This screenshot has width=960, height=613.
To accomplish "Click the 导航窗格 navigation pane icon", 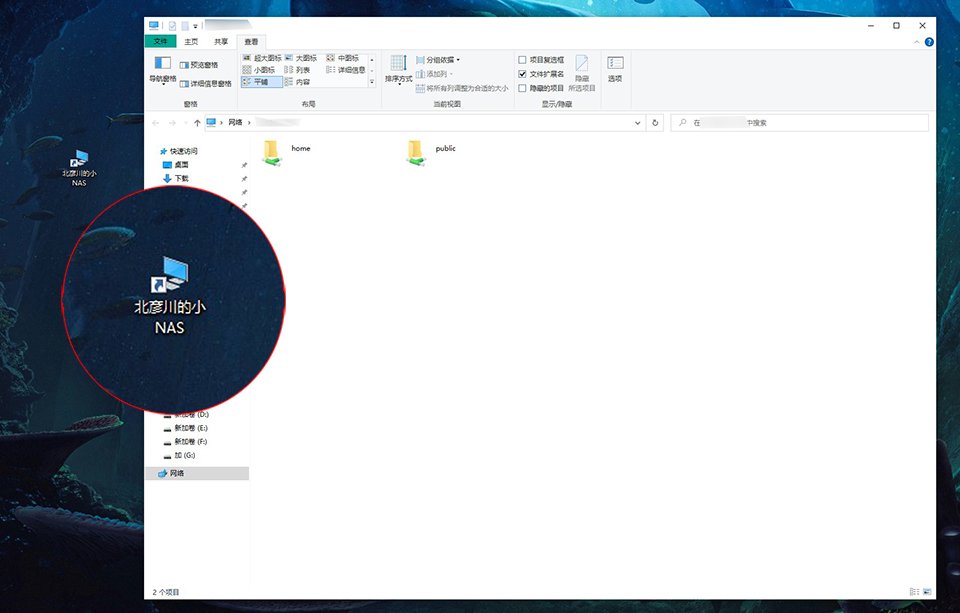I will pyautogui.click(x=162, y=66).
